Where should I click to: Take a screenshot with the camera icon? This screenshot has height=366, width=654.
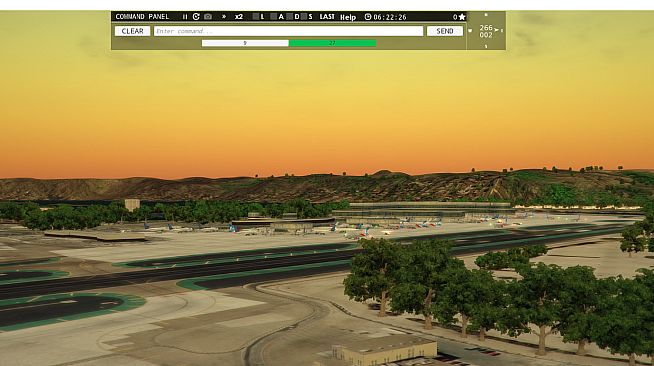pyautogui.click(x=208, y=17)
